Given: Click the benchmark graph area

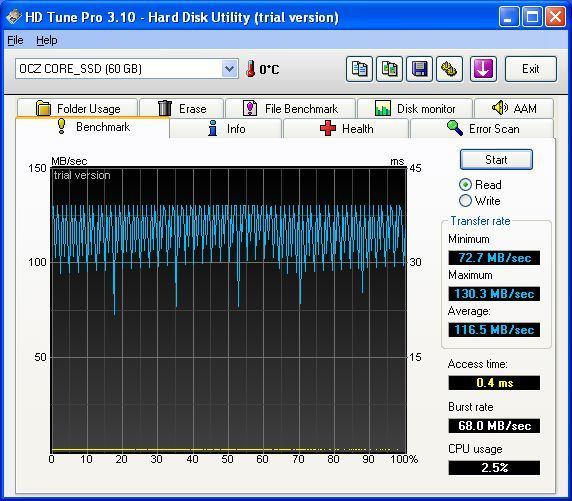Looking at the screenshot, I should pos(229,310).
